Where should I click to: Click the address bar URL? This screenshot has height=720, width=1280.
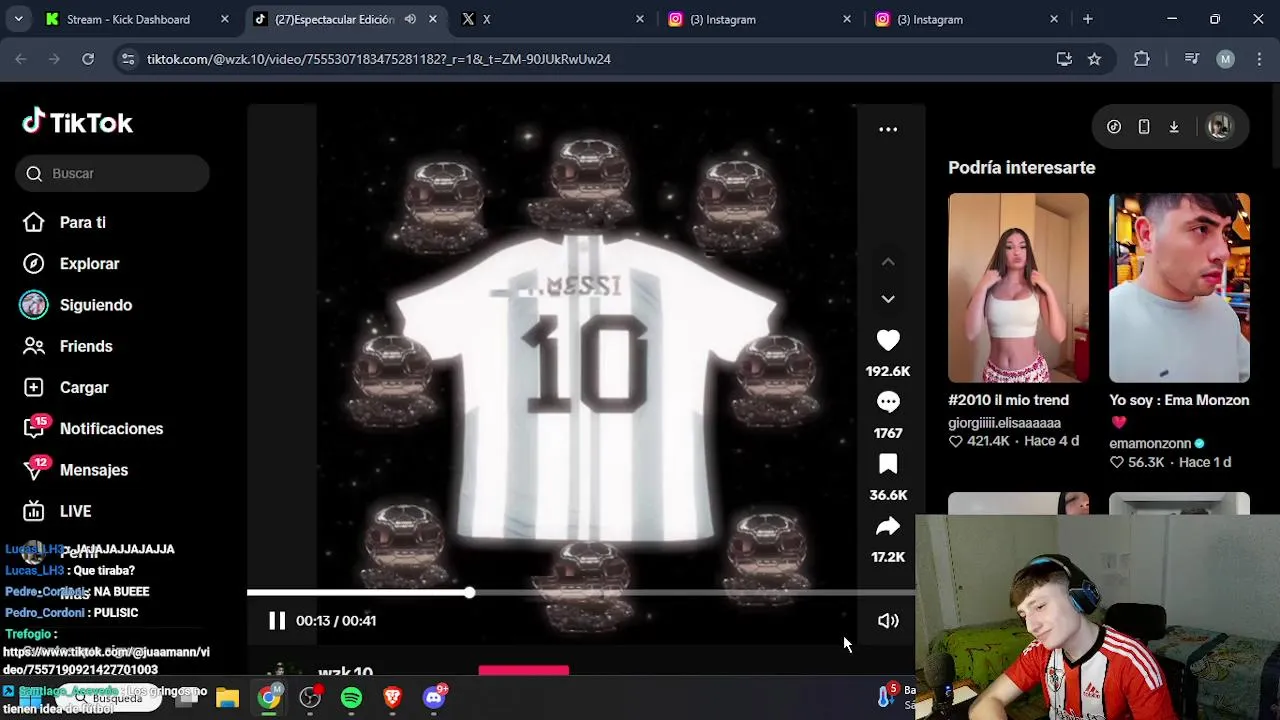tap(378, 59)
